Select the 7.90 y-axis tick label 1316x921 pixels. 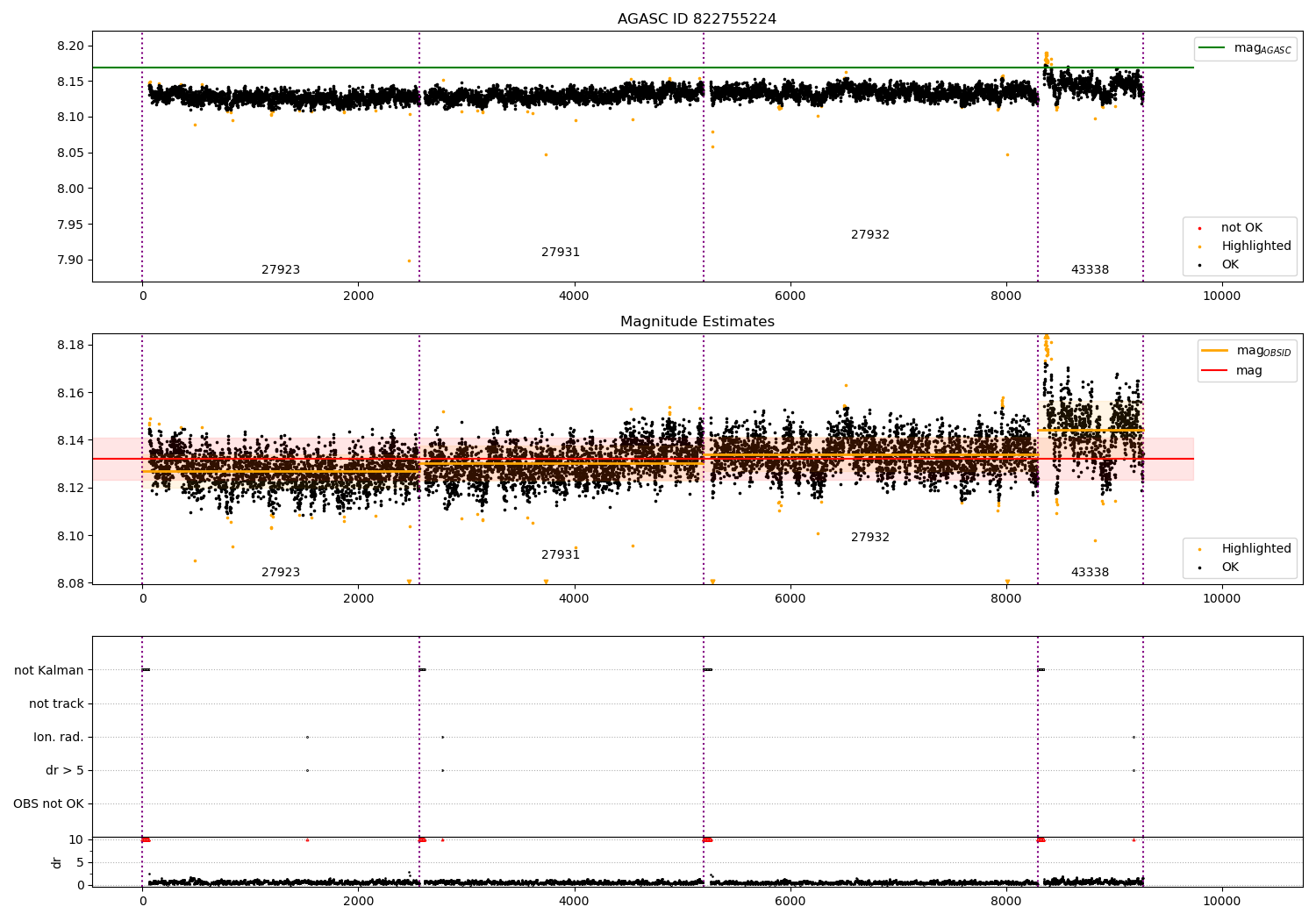(72, 260)
